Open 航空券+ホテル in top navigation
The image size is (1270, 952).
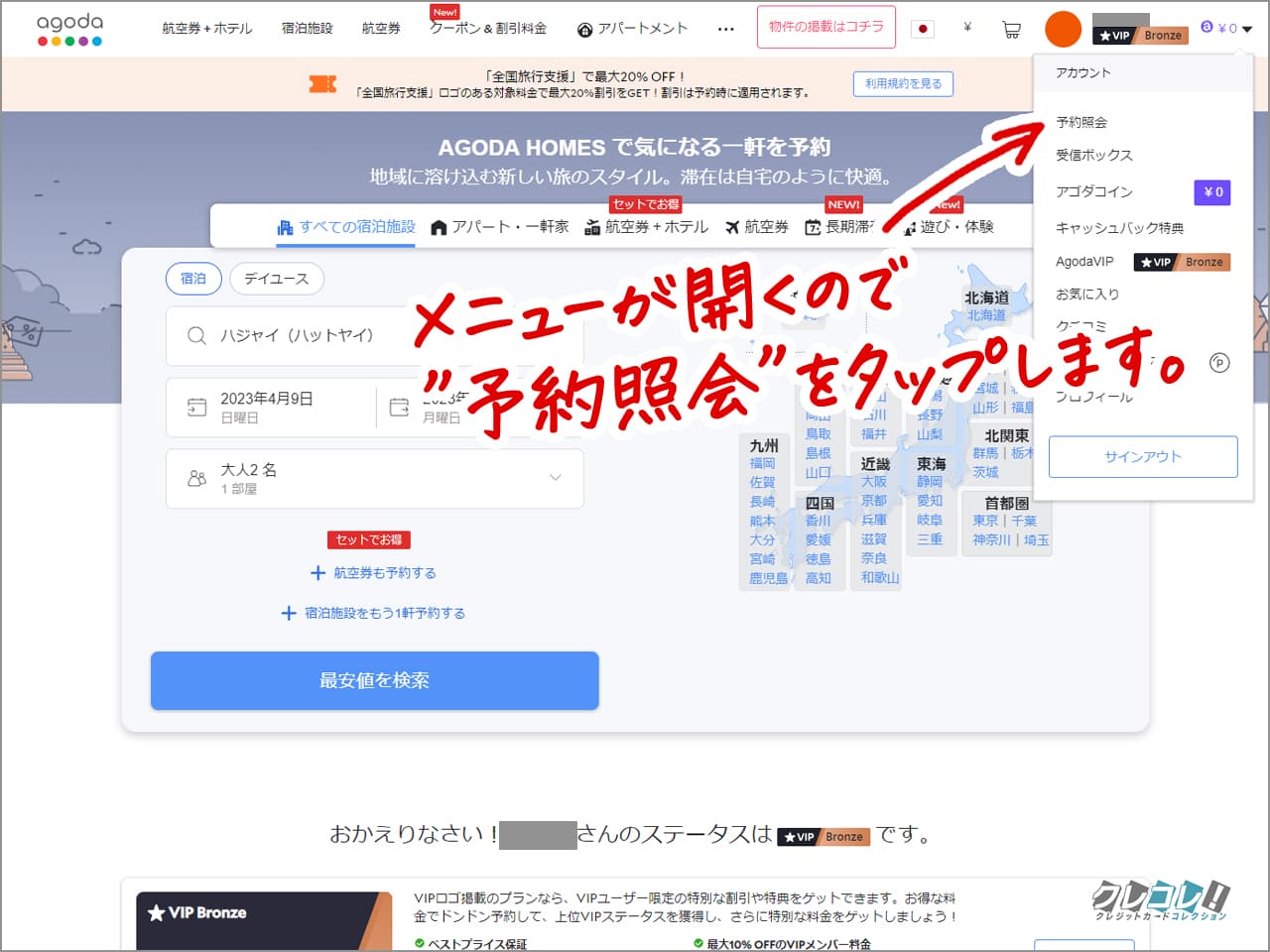click(207, 29)
